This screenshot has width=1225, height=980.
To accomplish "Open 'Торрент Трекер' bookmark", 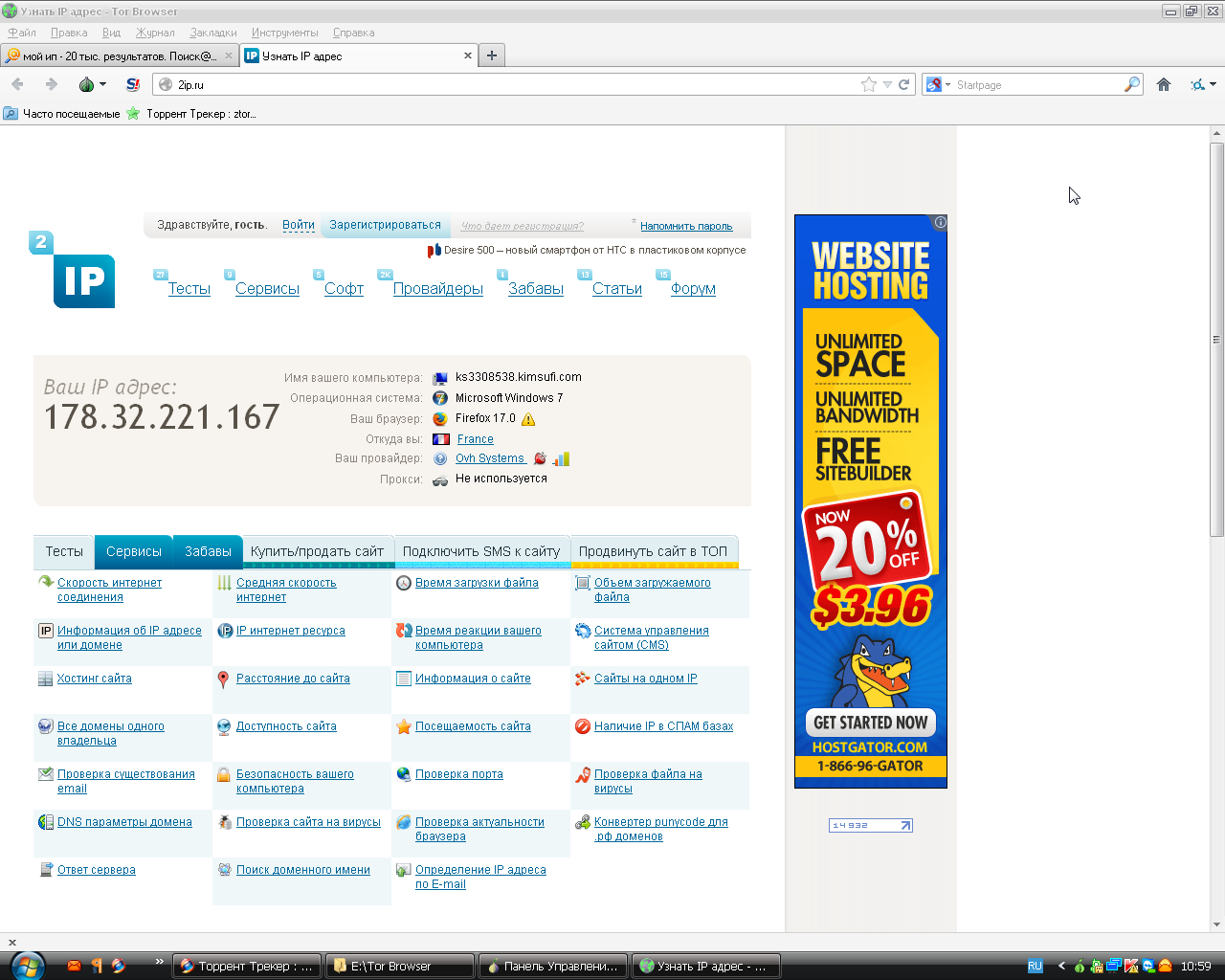I will 190,113.
